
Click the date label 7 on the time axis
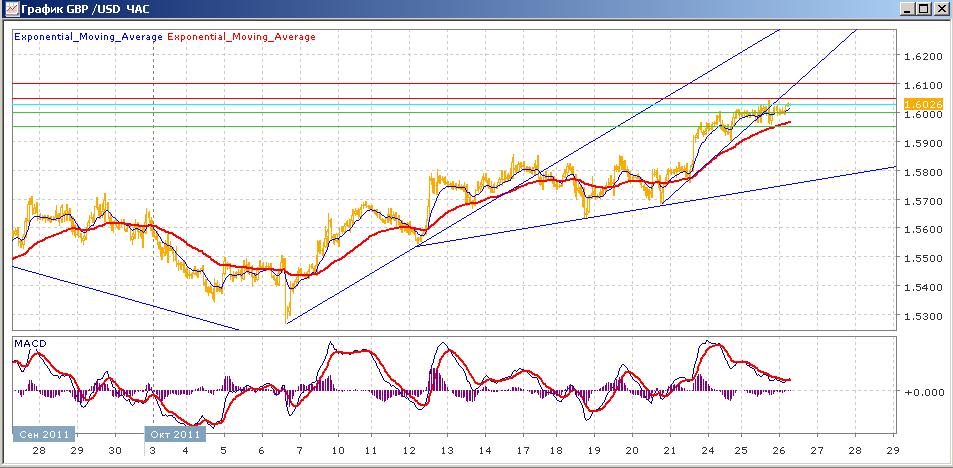click(x=300, y=450)
